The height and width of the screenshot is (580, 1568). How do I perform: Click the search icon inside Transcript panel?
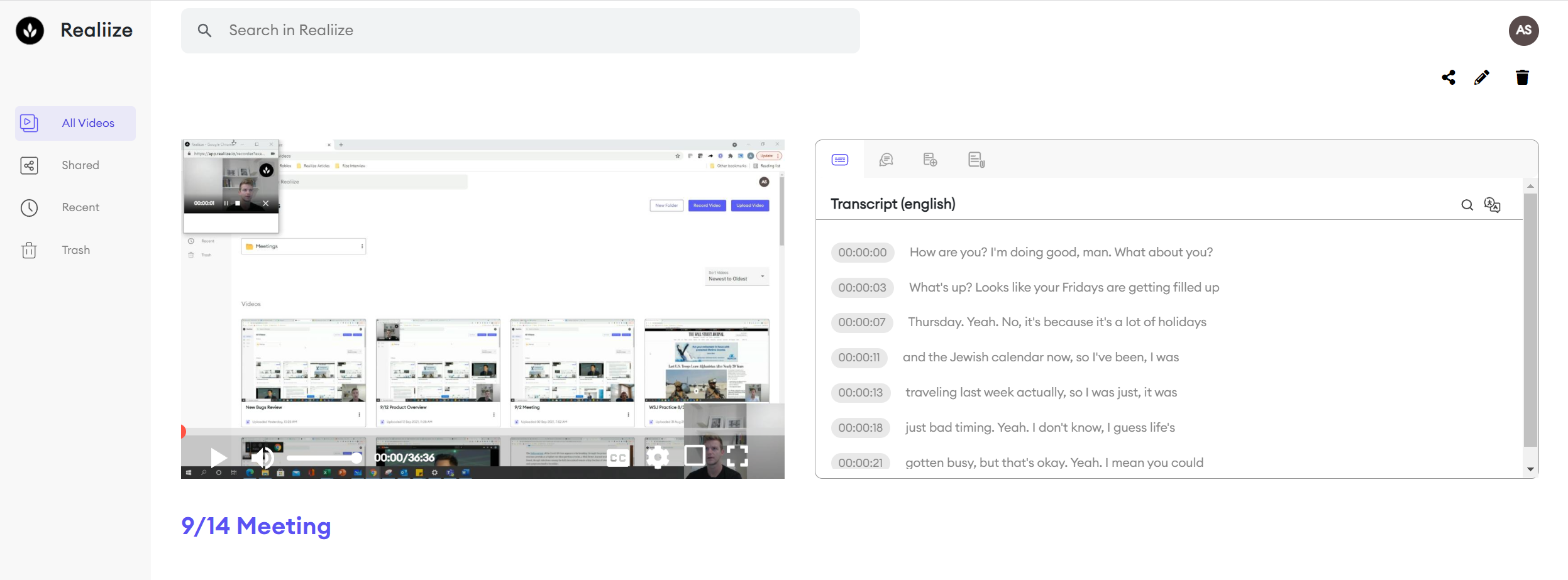[1467, 205]
